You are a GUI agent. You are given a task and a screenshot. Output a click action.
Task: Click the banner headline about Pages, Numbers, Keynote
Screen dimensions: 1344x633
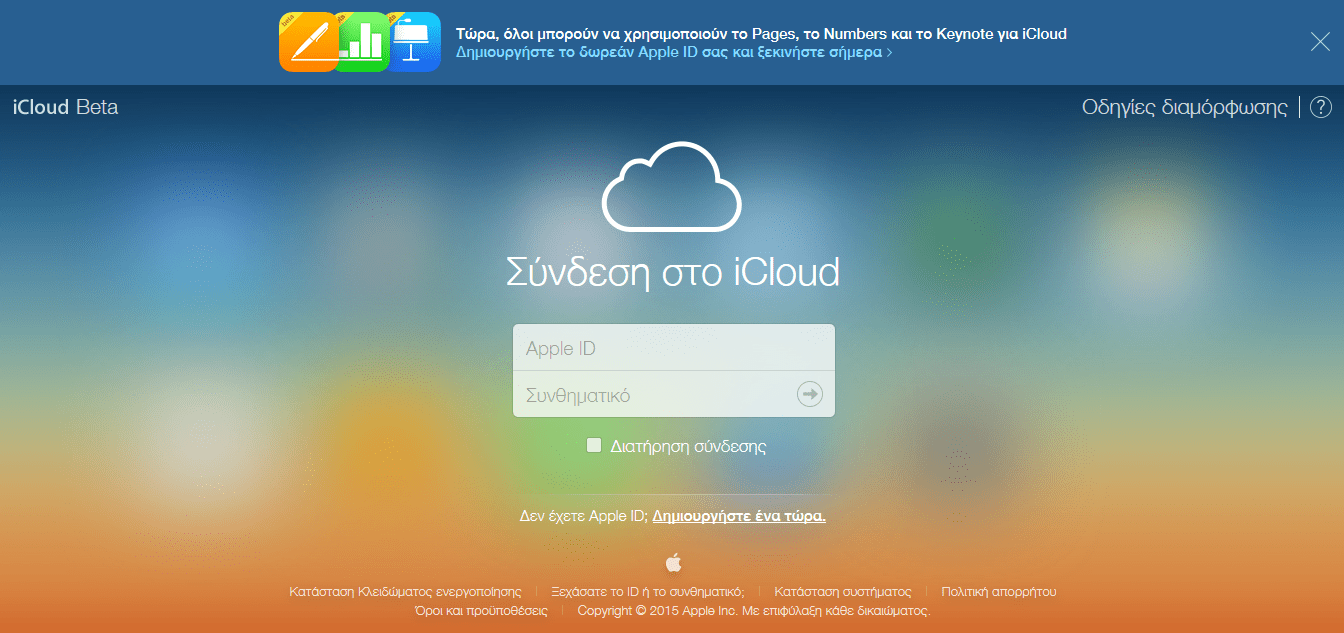click(761, 33)
